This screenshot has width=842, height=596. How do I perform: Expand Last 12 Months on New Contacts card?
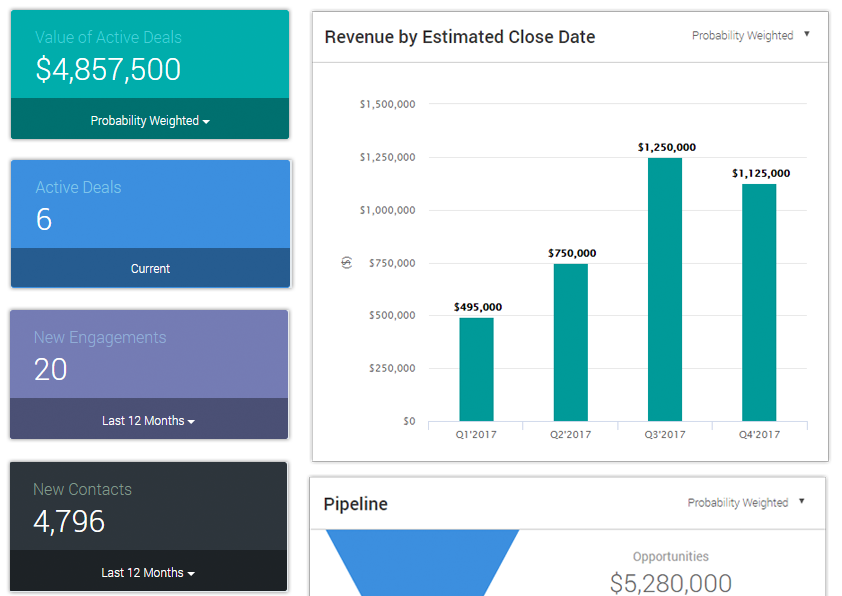point(148,573)
